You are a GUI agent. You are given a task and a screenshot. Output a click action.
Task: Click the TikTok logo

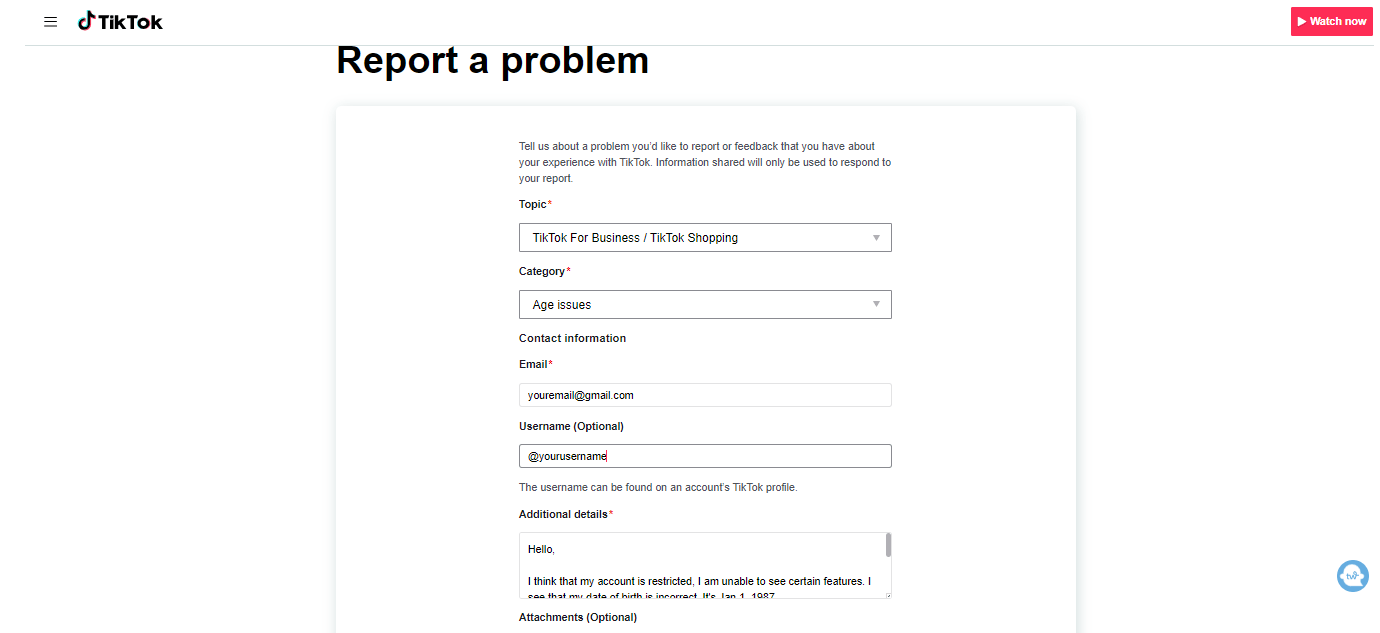120,21
